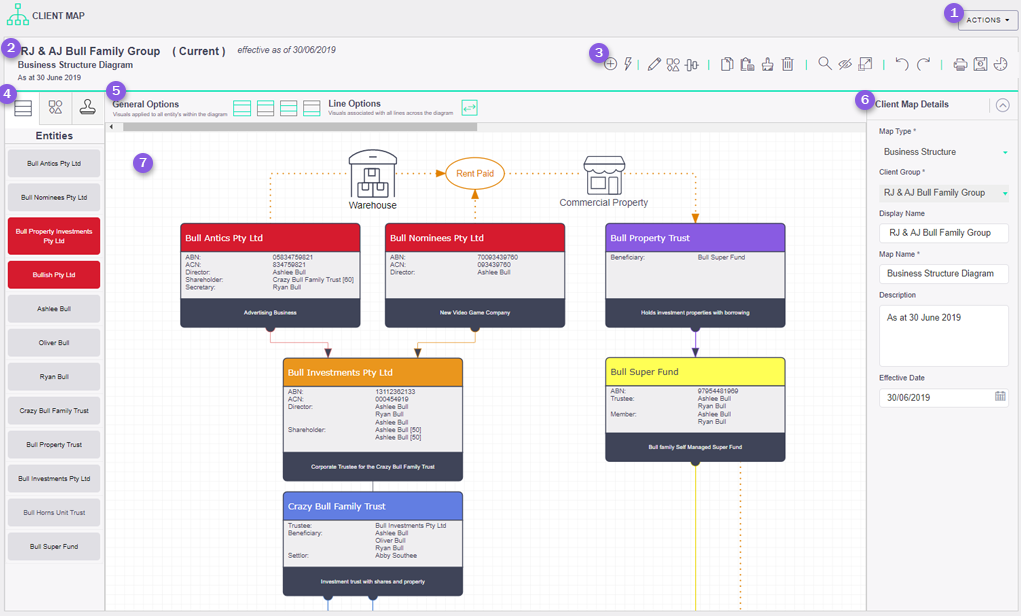Click the clock history icon
The image size is (1021, 616).
pyautogui.click(x=1001, y=64)
